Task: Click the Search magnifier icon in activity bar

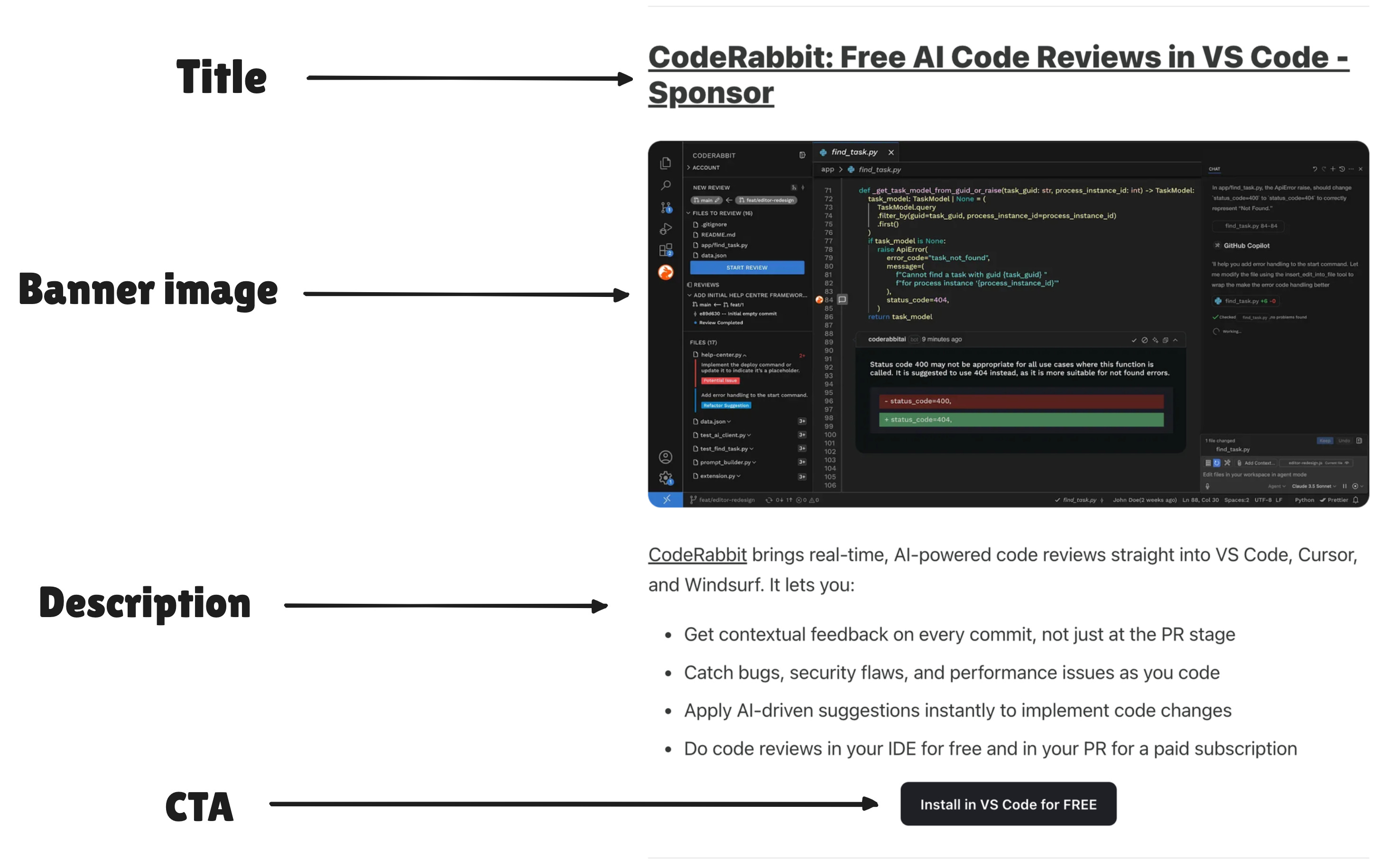Action: coord(665,185)
